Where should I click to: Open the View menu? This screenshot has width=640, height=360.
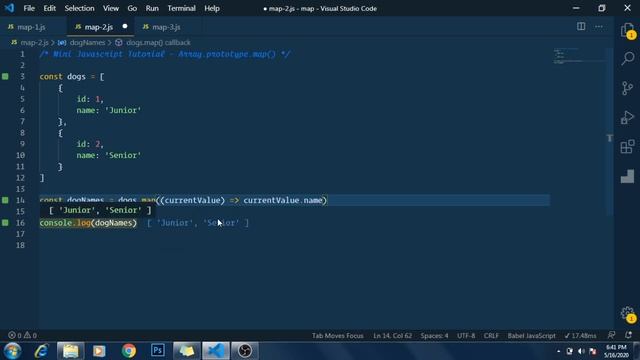pyautogui.click(x=111, y=8)
